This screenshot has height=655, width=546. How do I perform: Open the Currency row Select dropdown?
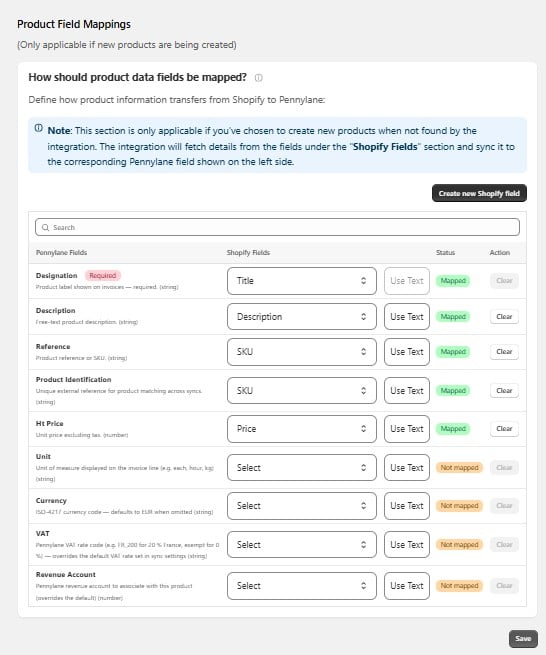[302, 506]
